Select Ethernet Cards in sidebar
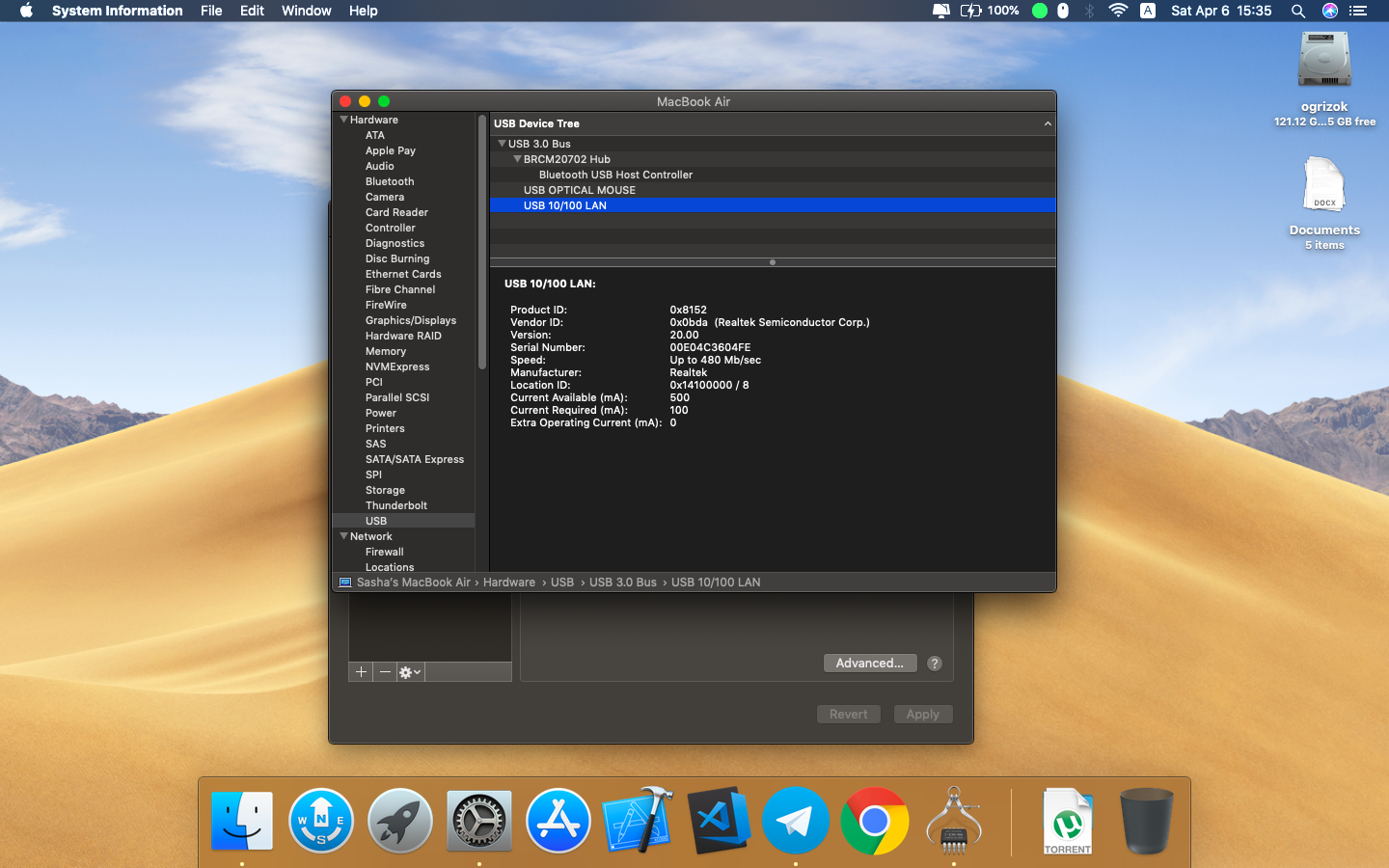 (403, 274)
